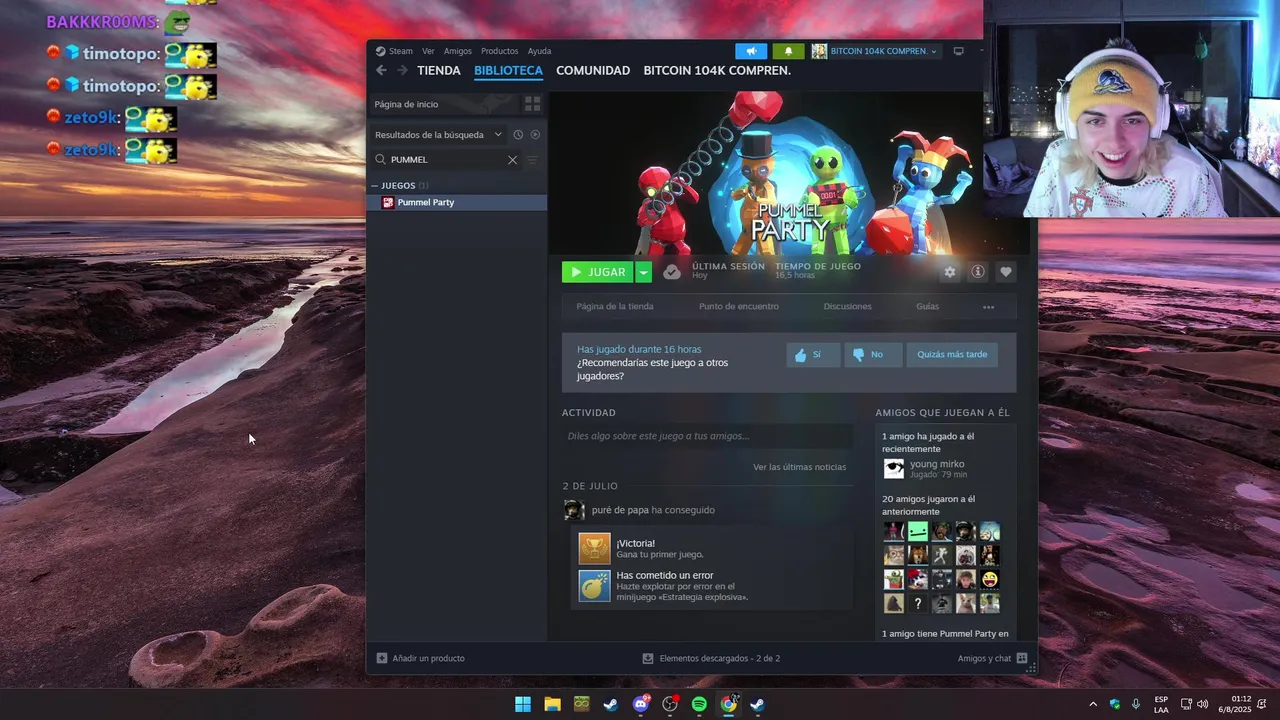Expand the green JUGAR dropdown arrow
This screenshot has width=1280, height=720.
[644, 272]
